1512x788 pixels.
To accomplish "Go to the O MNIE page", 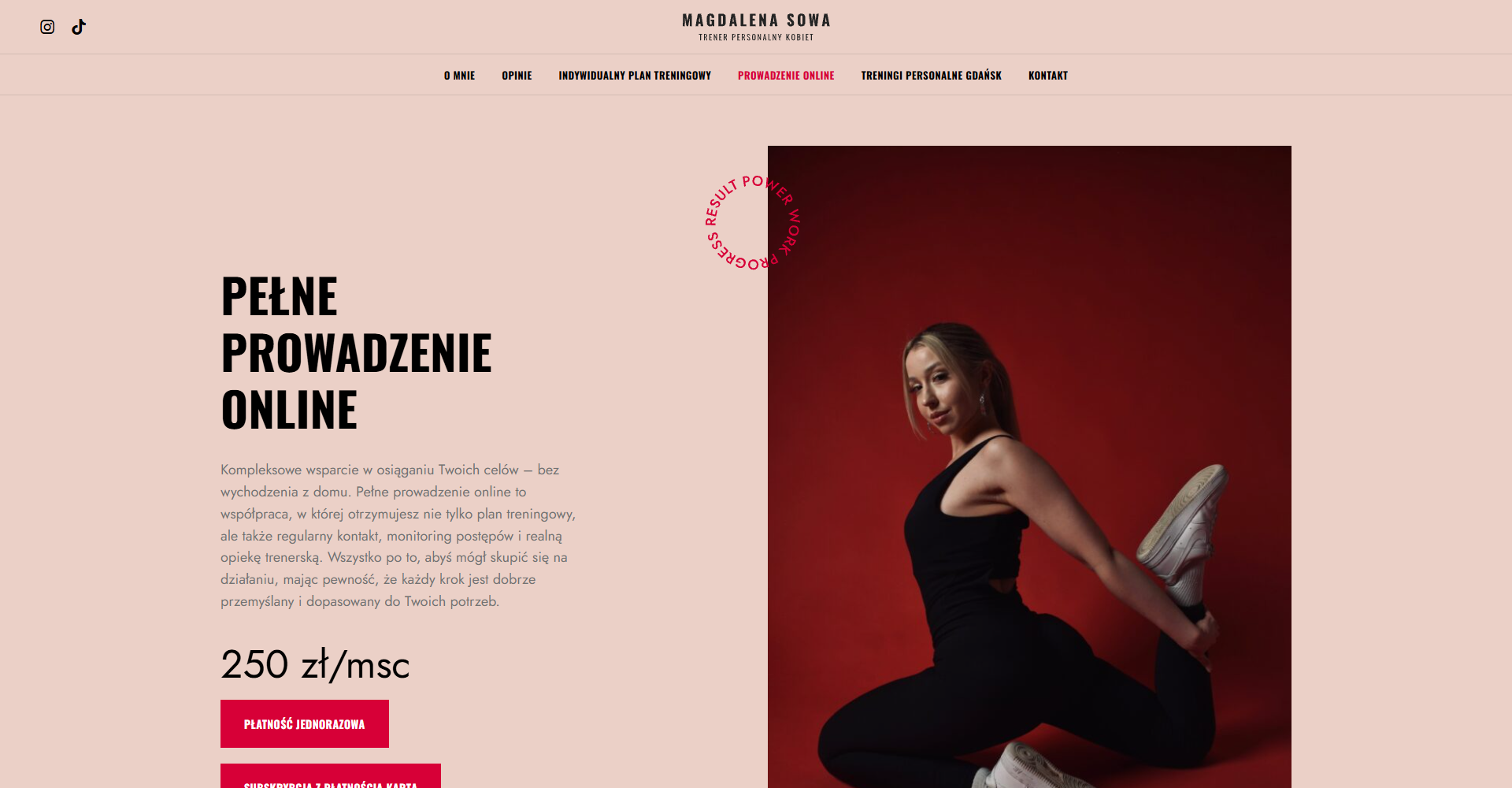I will coord(459,76).
